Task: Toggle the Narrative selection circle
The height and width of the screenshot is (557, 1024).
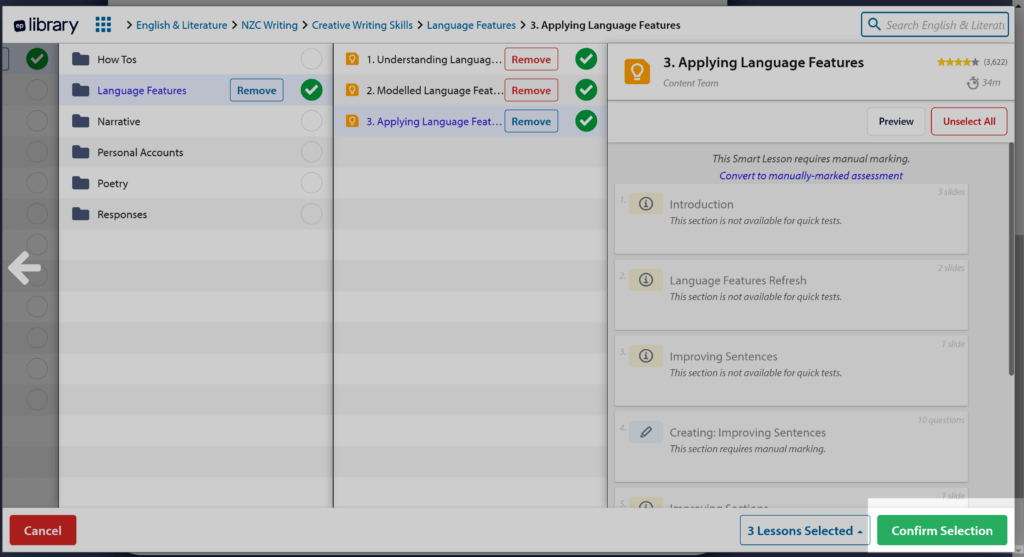Action: [x=312, y=121]
